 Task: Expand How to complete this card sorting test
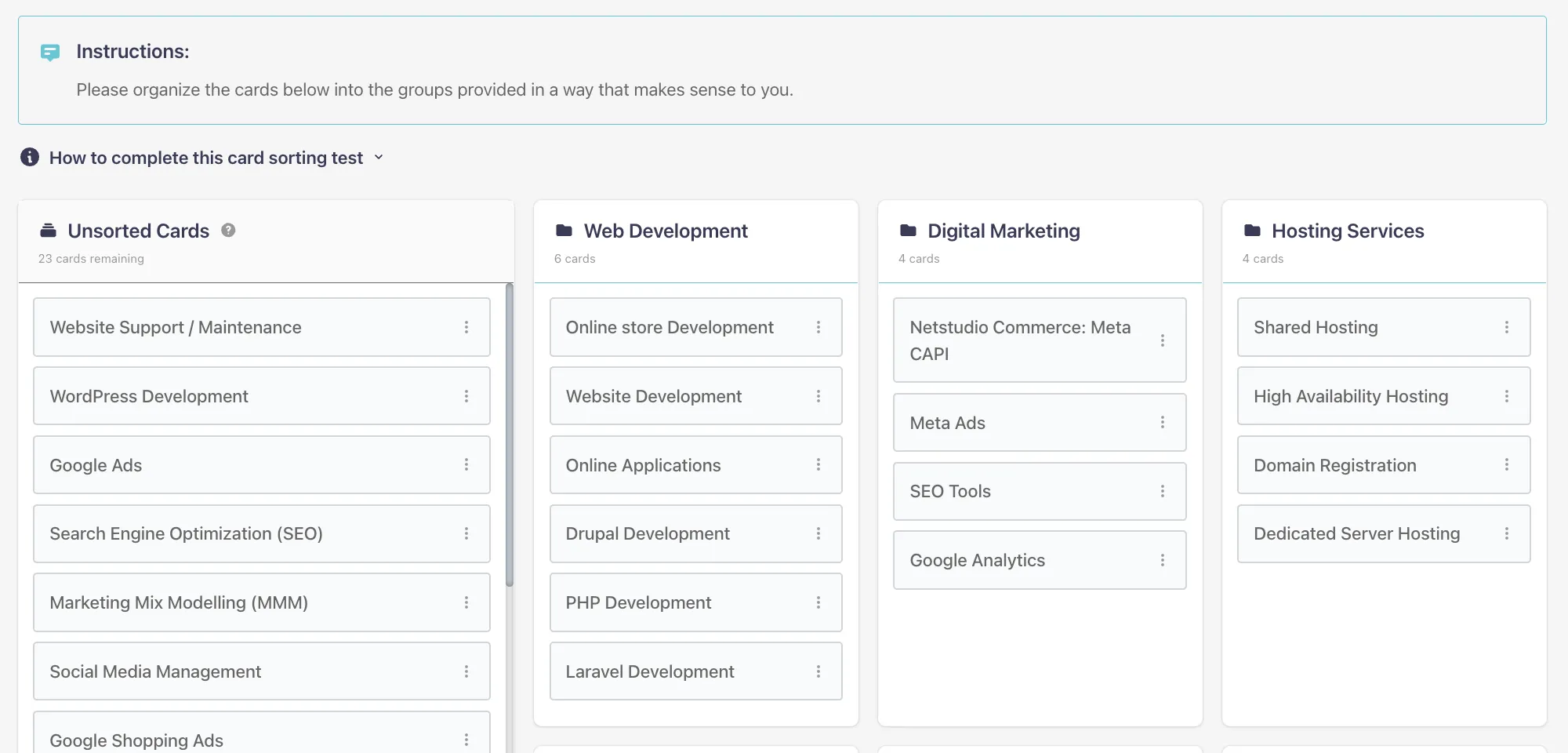pos(206,158)
